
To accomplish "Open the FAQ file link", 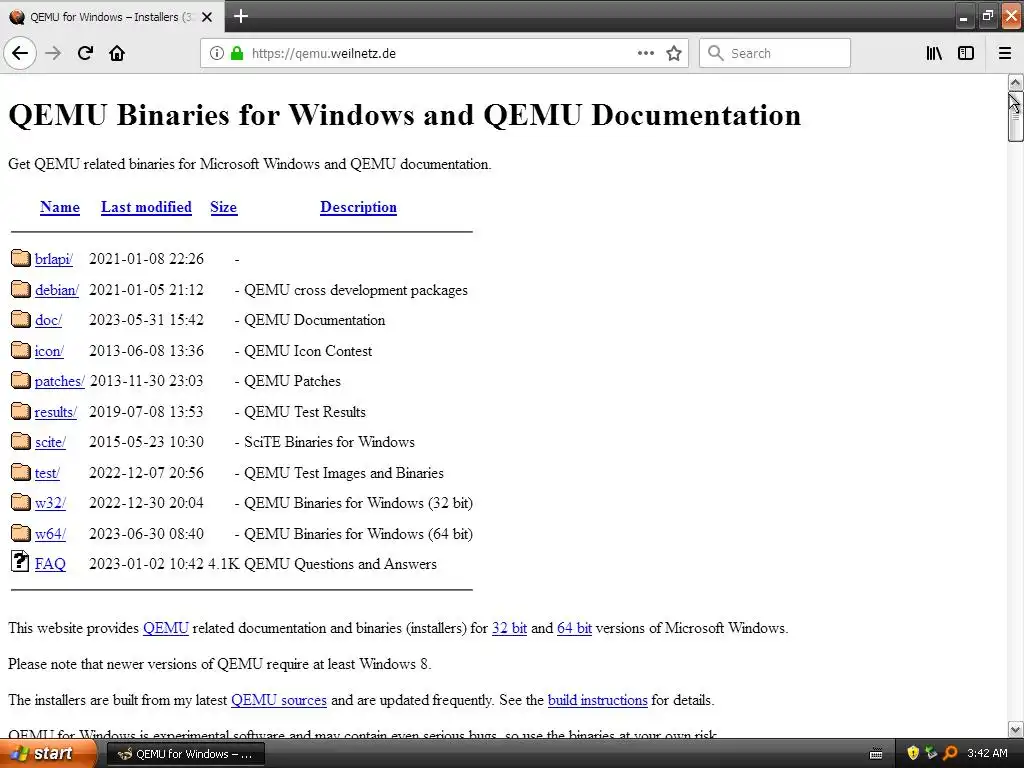I will click(x=50, y=564).
